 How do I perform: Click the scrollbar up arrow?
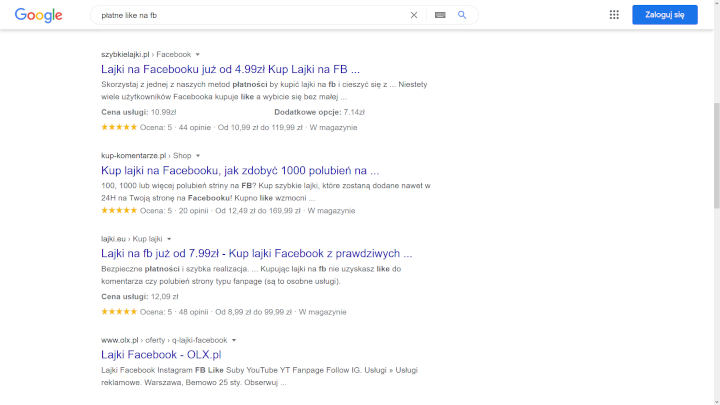714,5
